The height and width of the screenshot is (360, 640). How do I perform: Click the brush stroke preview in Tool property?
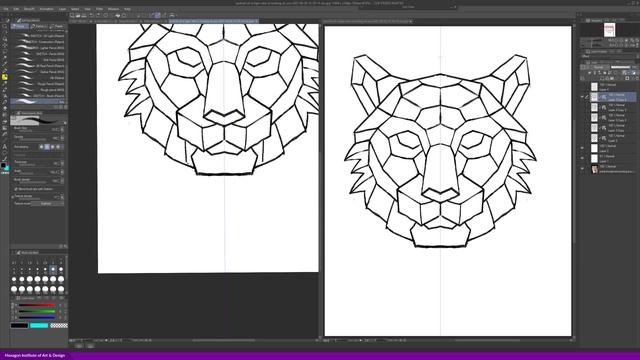pos(38,120)
